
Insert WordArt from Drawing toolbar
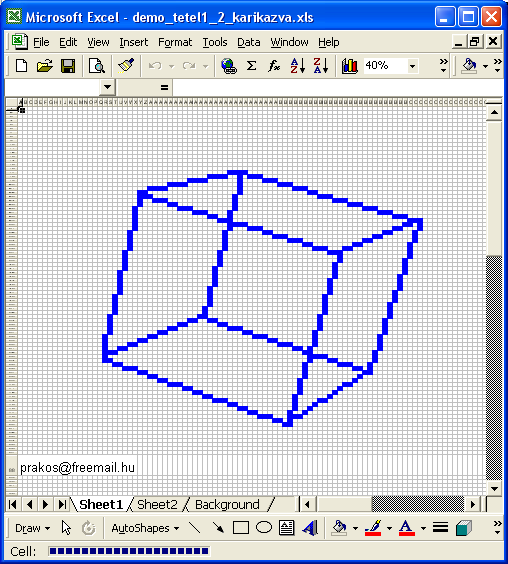click(310, 528)
